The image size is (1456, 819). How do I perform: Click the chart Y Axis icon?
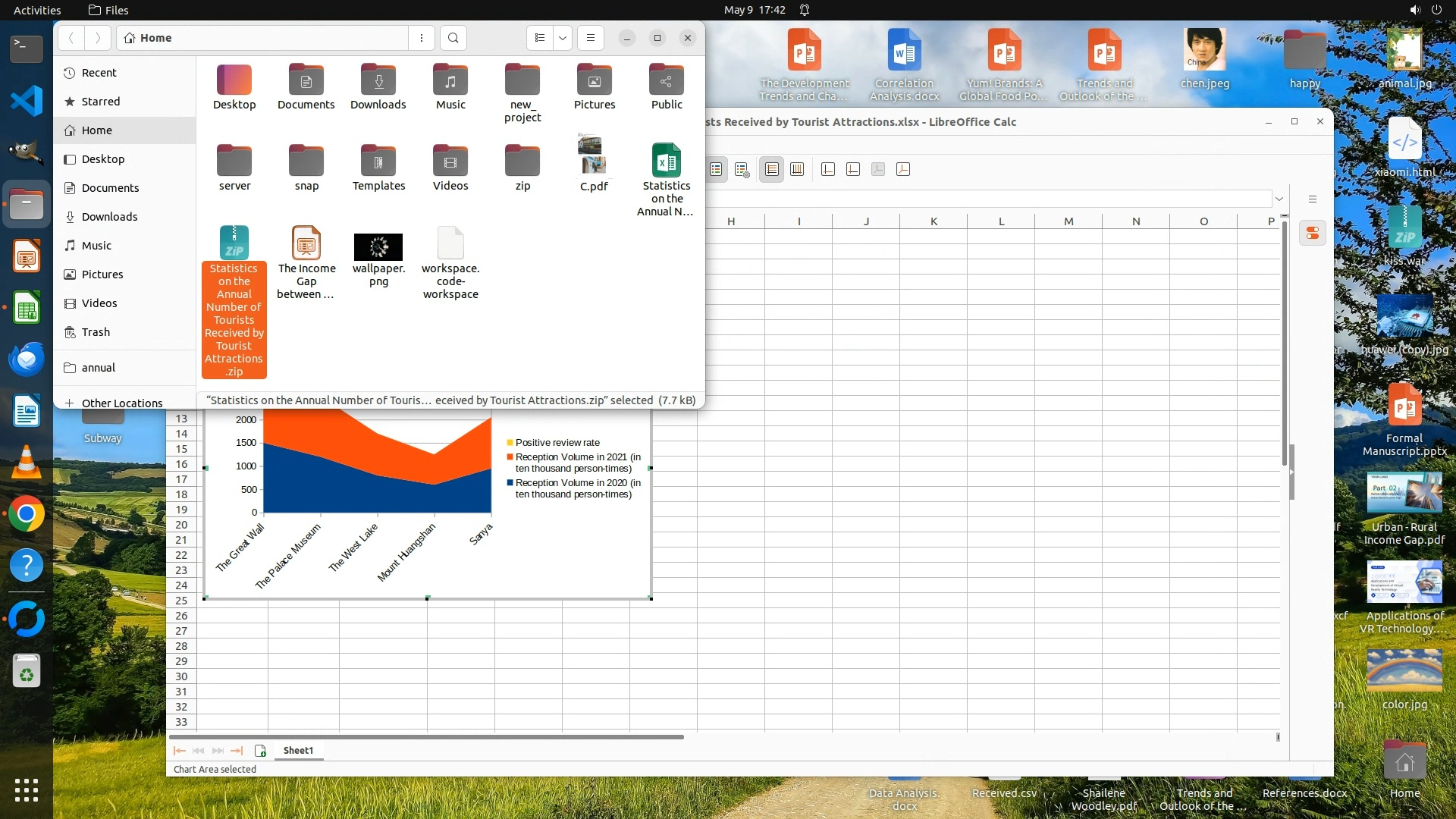853,169
